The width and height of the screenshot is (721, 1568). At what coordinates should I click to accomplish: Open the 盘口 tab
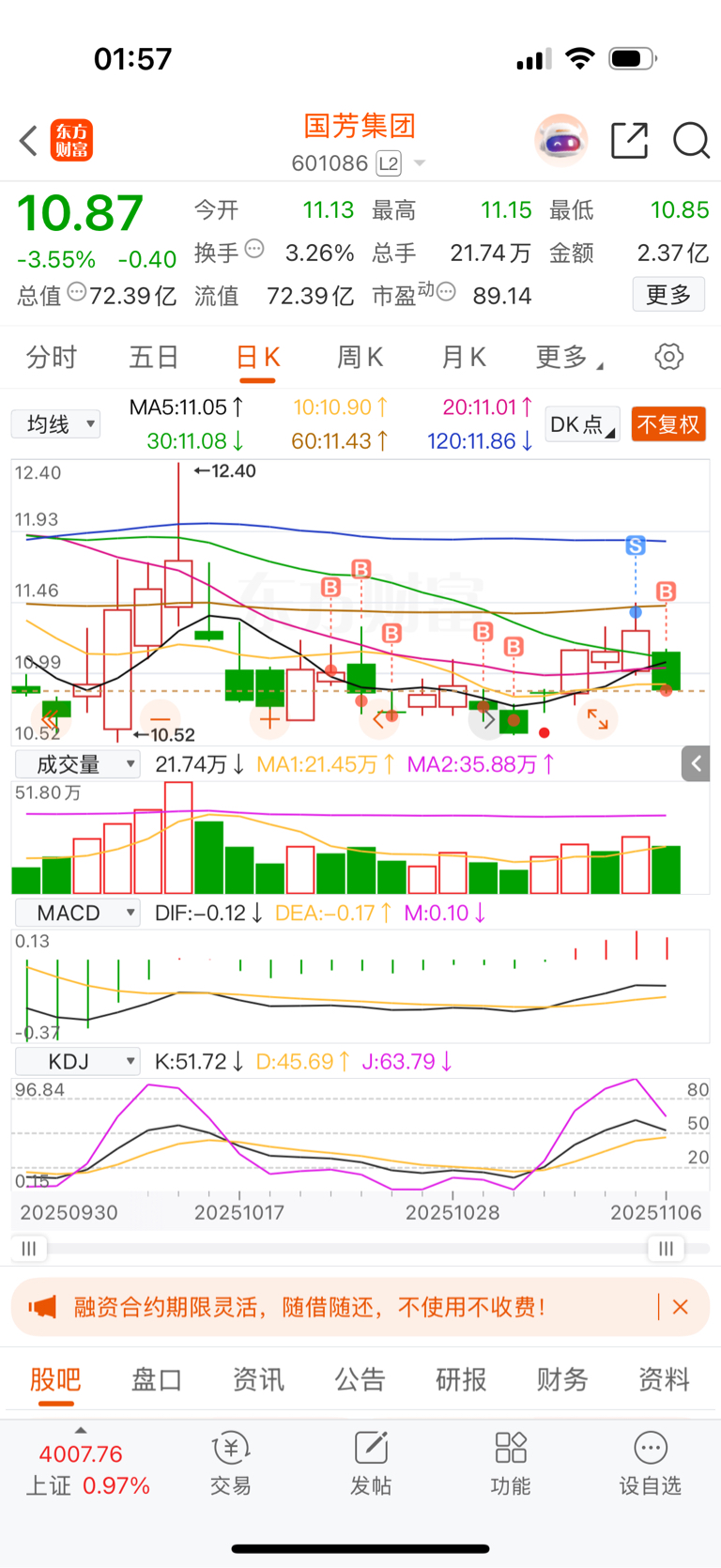tap(157, 1379)
